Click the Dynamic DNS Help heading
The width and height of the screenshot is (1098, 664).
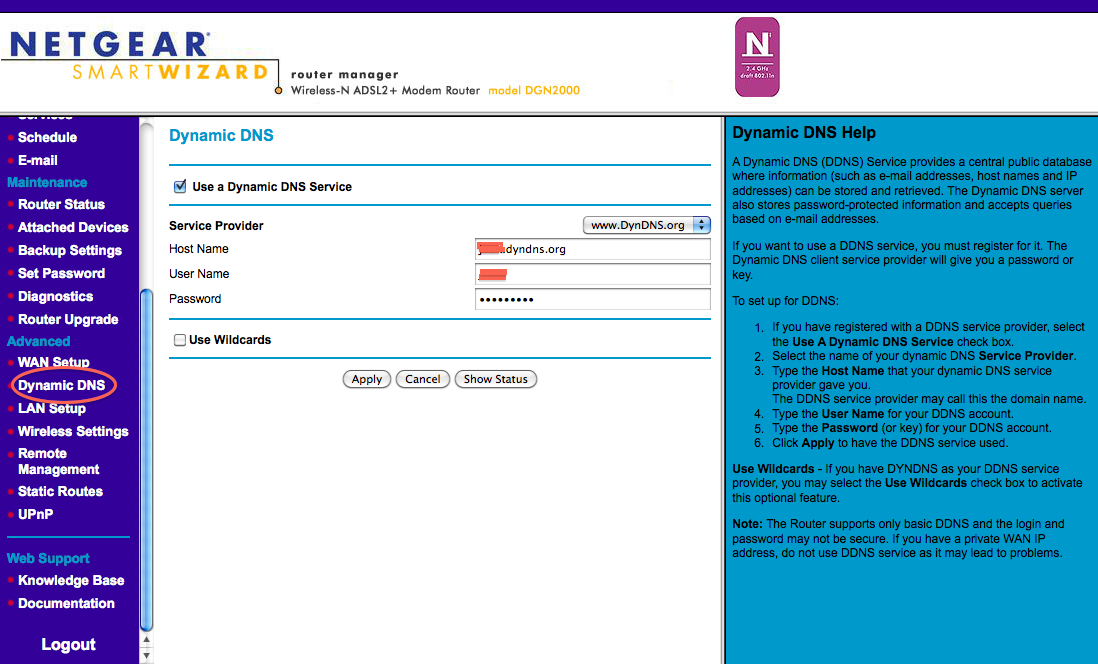(x=804, y=132)
